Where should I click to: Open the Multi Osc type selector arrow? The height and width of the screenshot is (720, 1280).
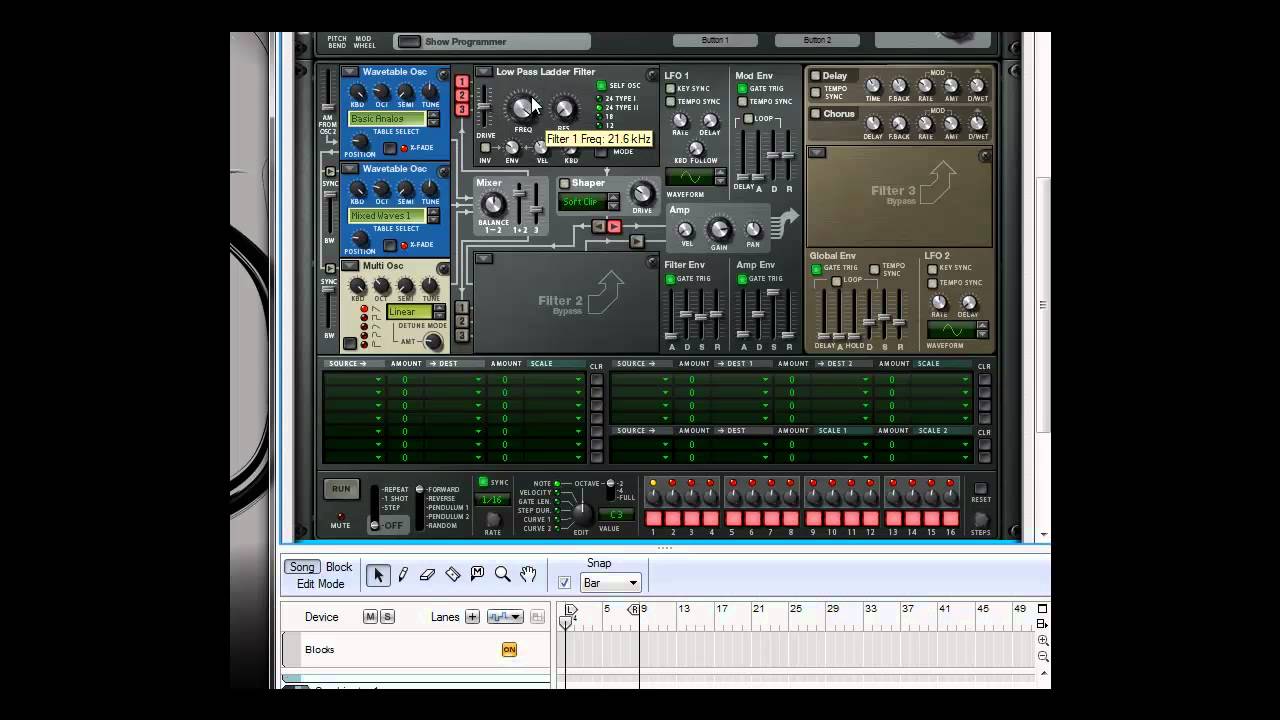tap(350, 266)
